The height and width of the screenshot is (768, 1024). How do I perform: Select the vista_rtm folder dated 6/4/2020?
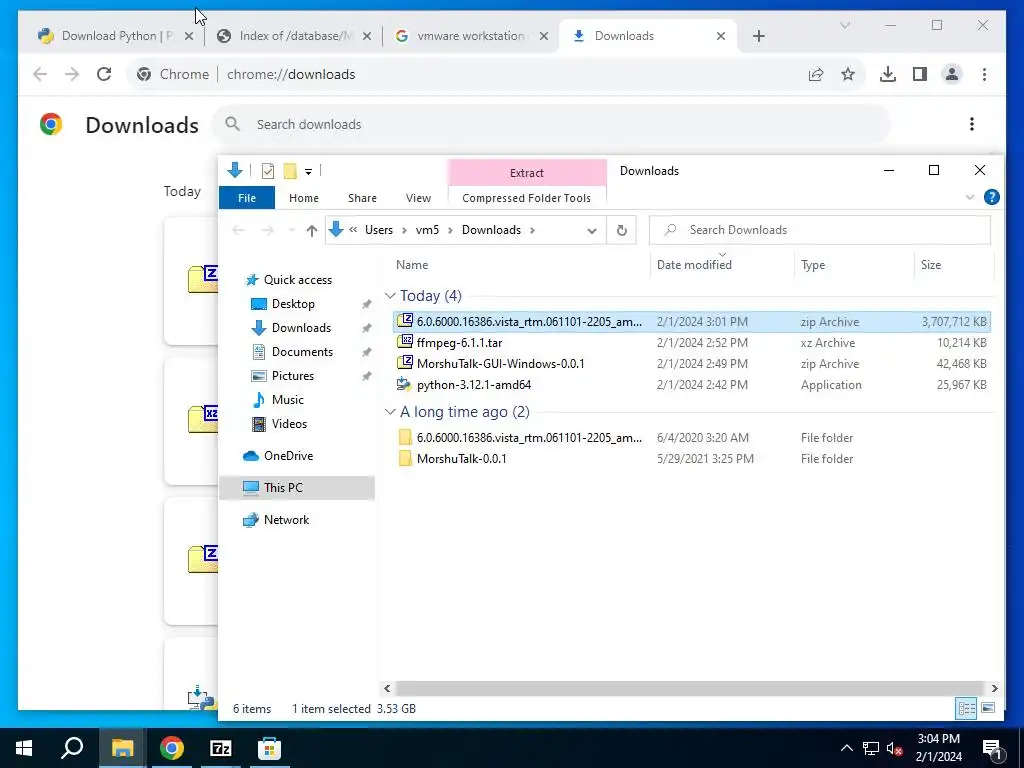click(x=692, y=438)
